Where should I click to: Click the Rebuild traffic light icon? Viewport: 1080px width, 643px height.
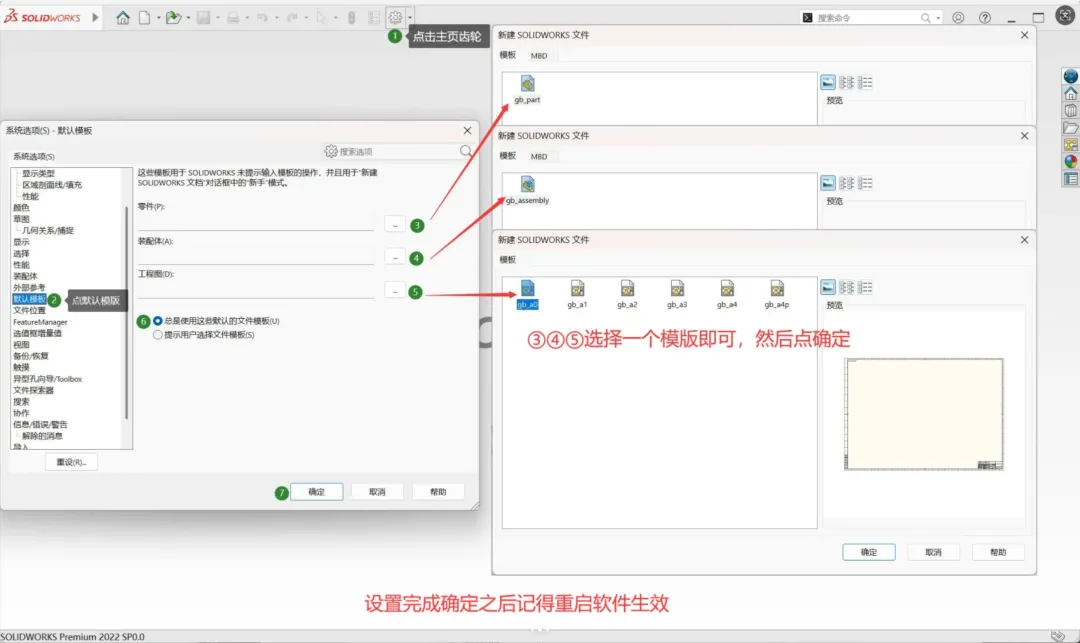click(x=351, y=17)
